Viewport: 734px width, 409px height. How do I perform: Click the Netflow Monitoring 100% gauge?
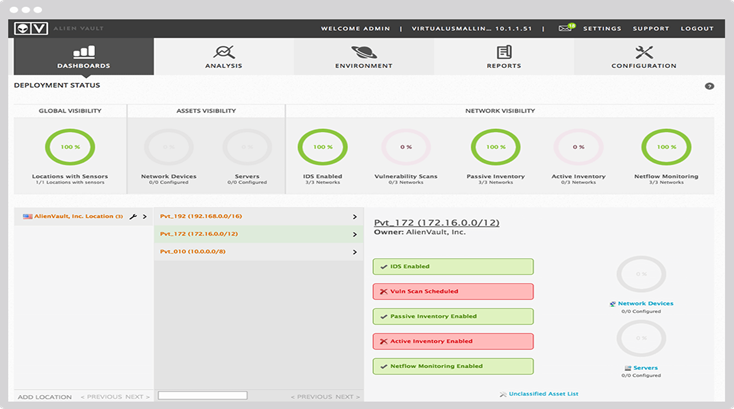(x=666, y=147)
